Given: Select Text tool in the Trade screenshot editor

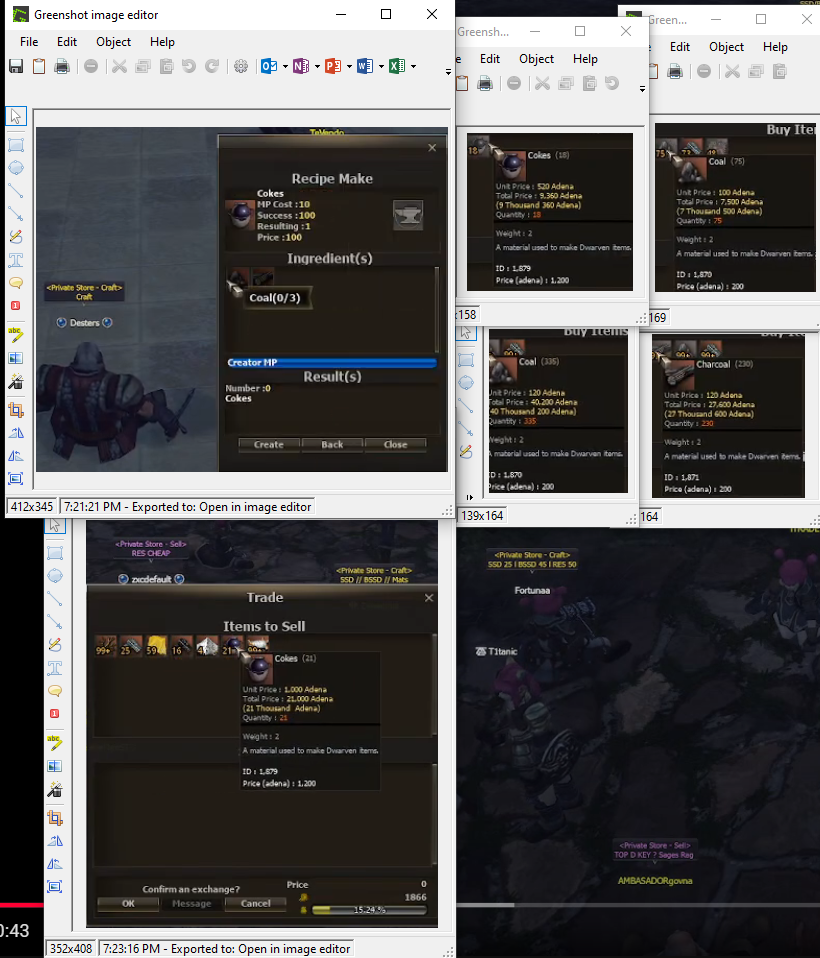Looking at the screenshot, I should pos(55,668).
